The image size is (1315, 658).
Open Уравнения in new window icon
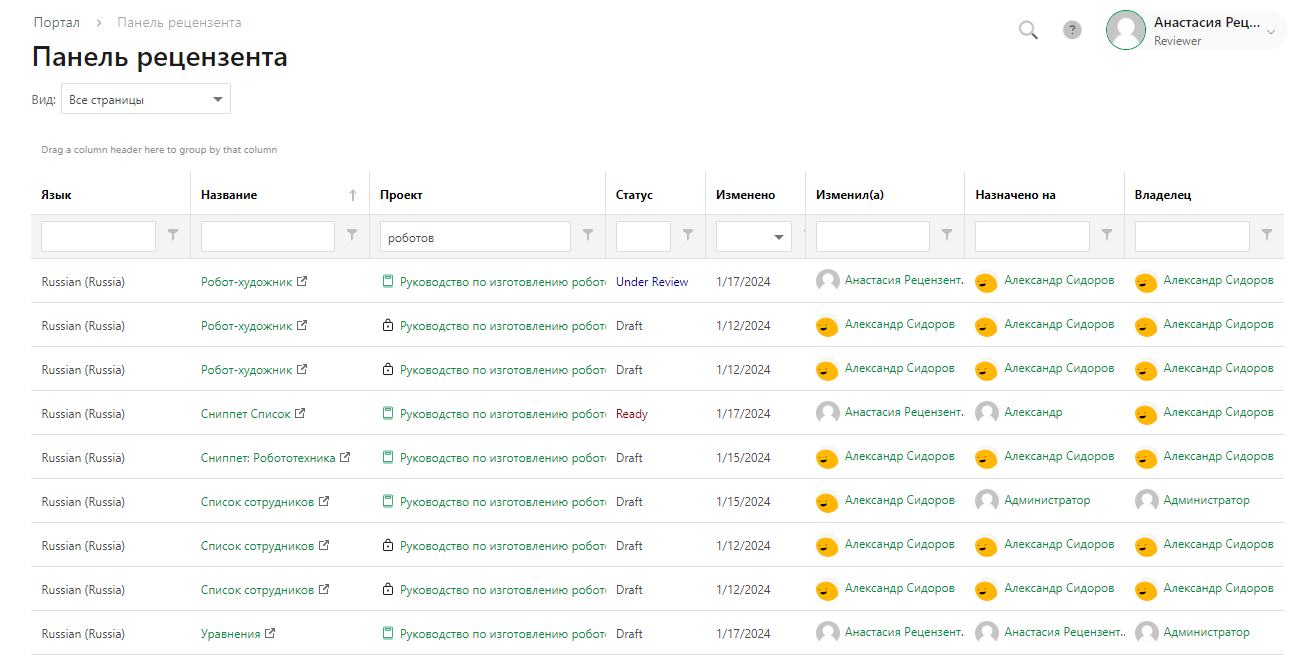coord(270,634)
